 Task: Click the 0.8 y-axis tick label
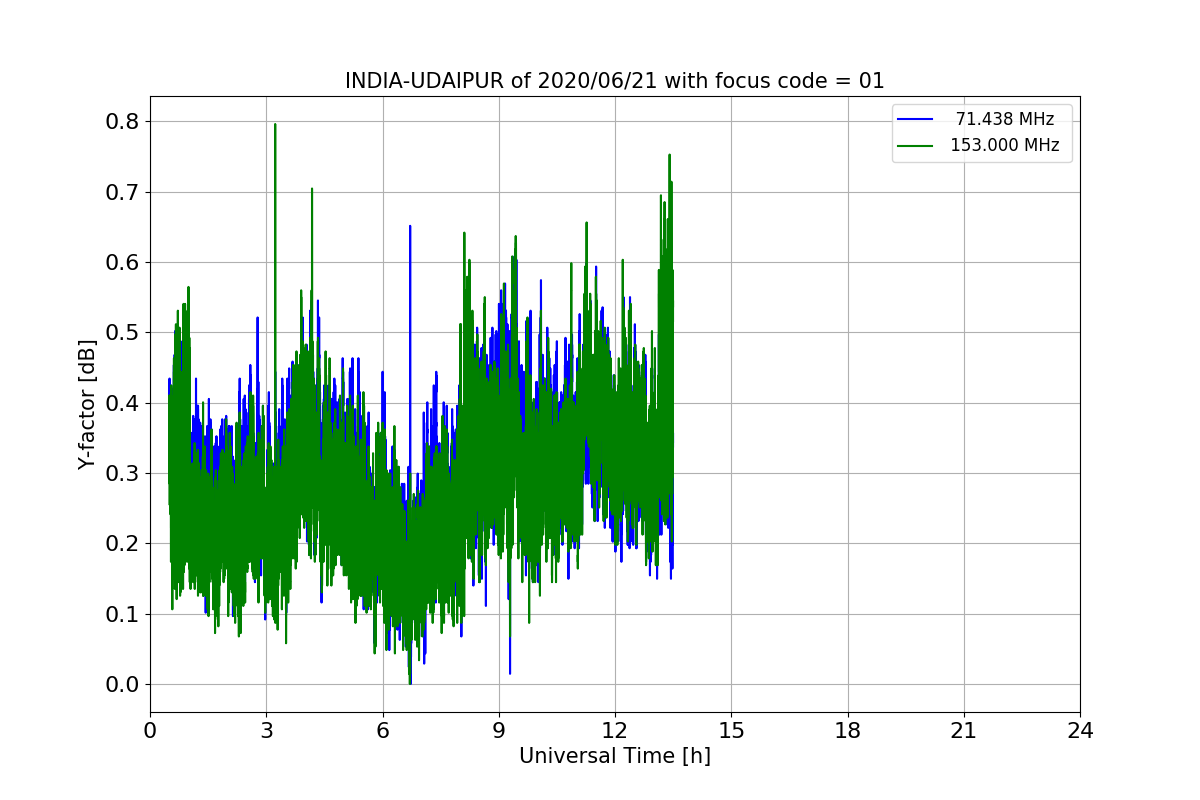point(122,121)
